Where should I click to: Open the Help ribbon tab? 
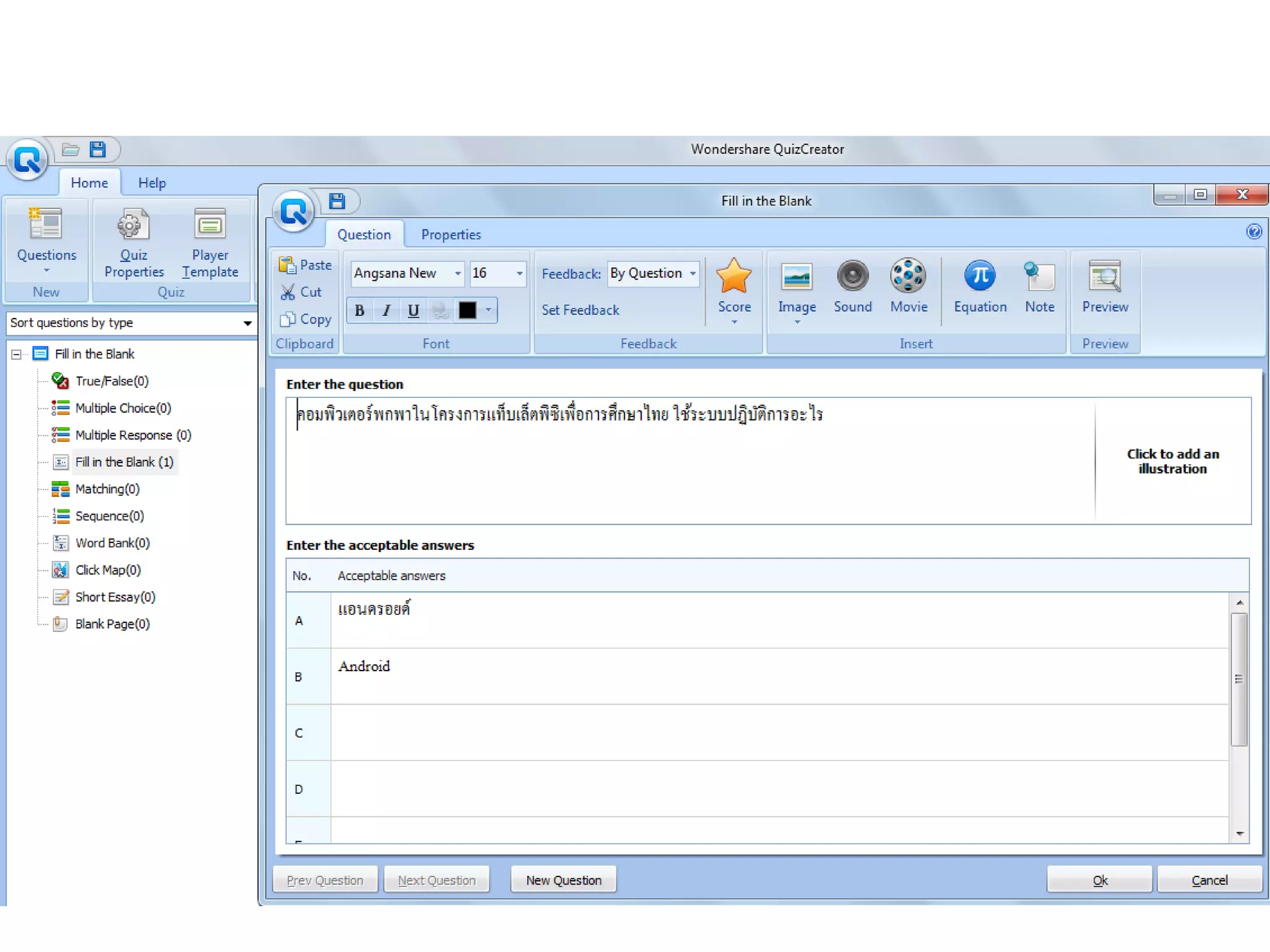coord(152,183)
